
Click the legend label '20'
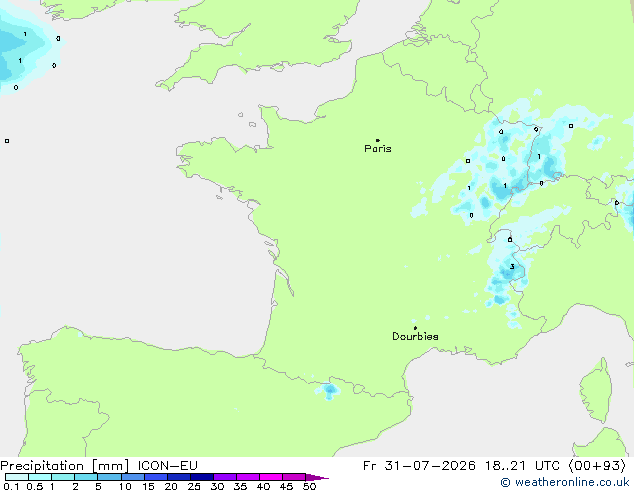pyautogui.click(x=171, y=486)
